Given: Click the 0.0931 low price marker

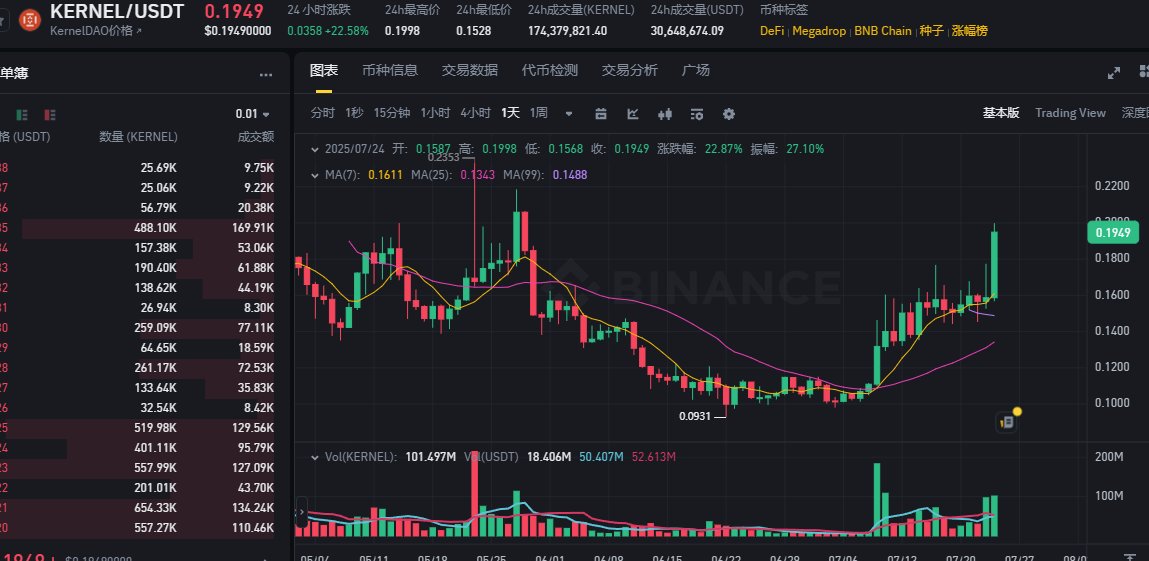Looking at the screenshot, I should (x=694, y=416).
